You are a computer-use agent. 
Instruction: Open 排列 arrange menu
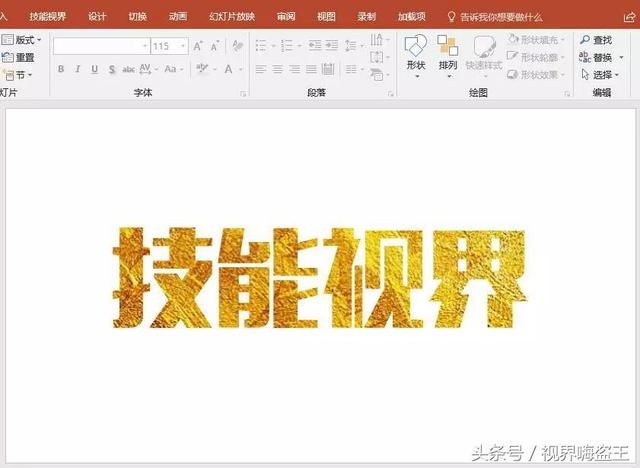(448, 57)
